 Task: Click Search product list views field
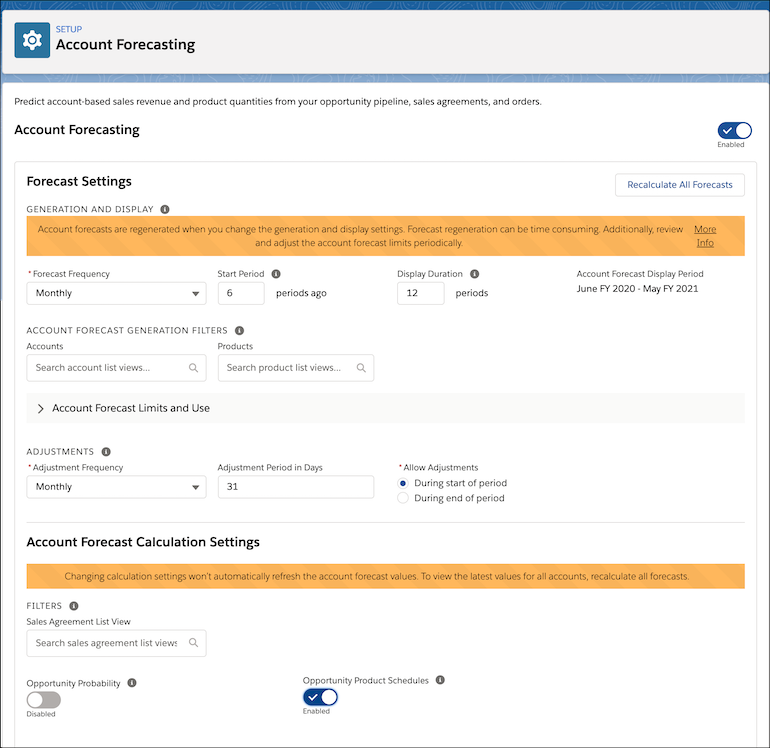tap(296, 368)
